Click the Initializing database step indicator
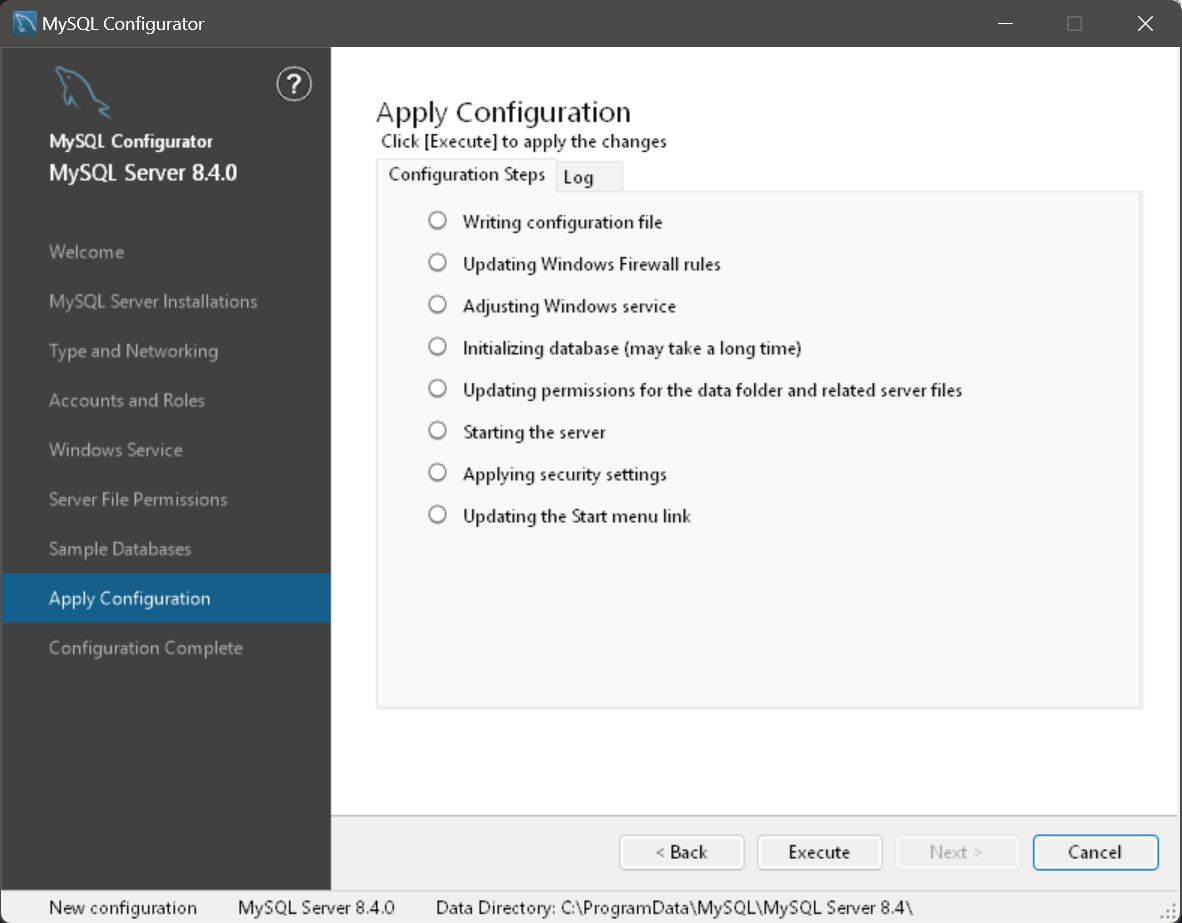 tap(437, 347)
